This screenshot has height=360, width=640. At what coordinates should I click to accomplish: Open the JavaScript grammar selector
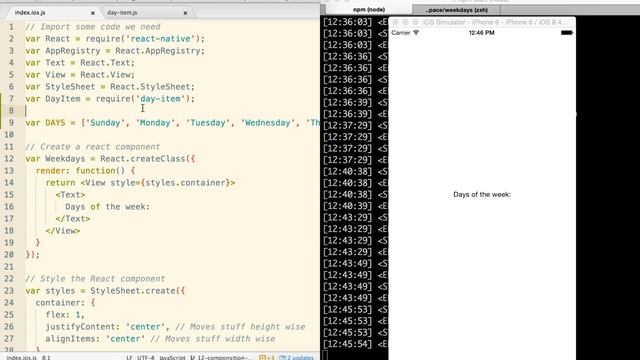[172, 358]
